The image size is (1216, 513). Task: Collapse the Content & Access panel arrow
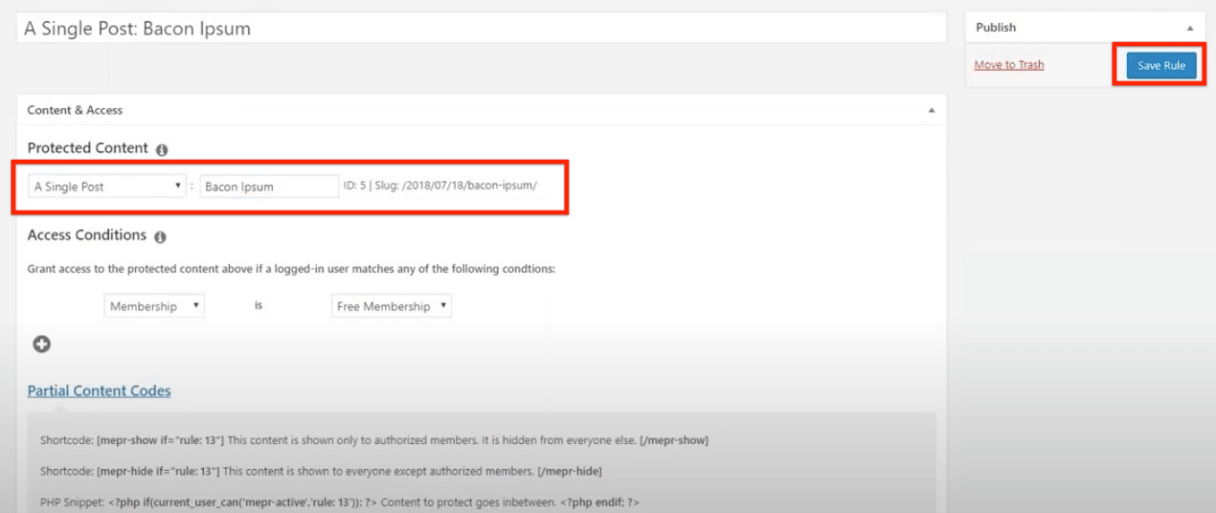pyautogui.click(x=931, y=110)
